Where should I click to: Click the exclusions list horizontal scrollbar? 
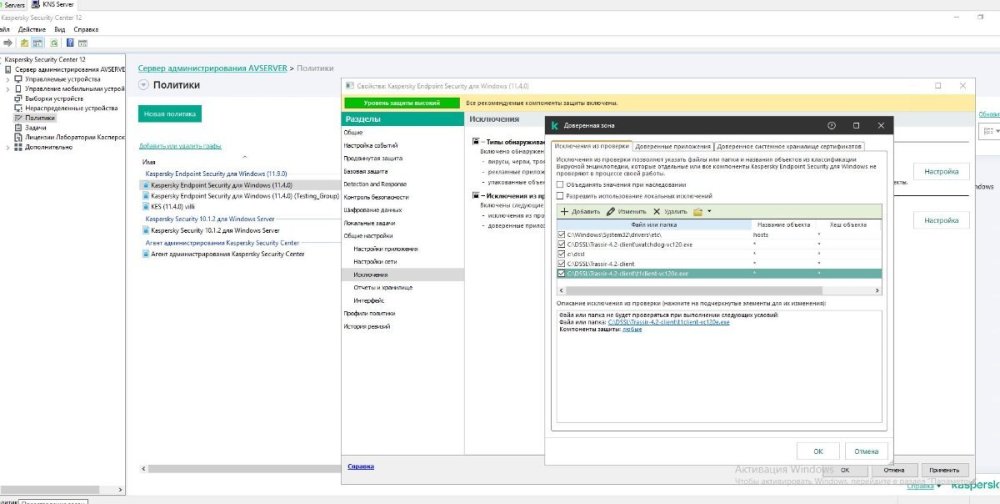coord(700,290)
